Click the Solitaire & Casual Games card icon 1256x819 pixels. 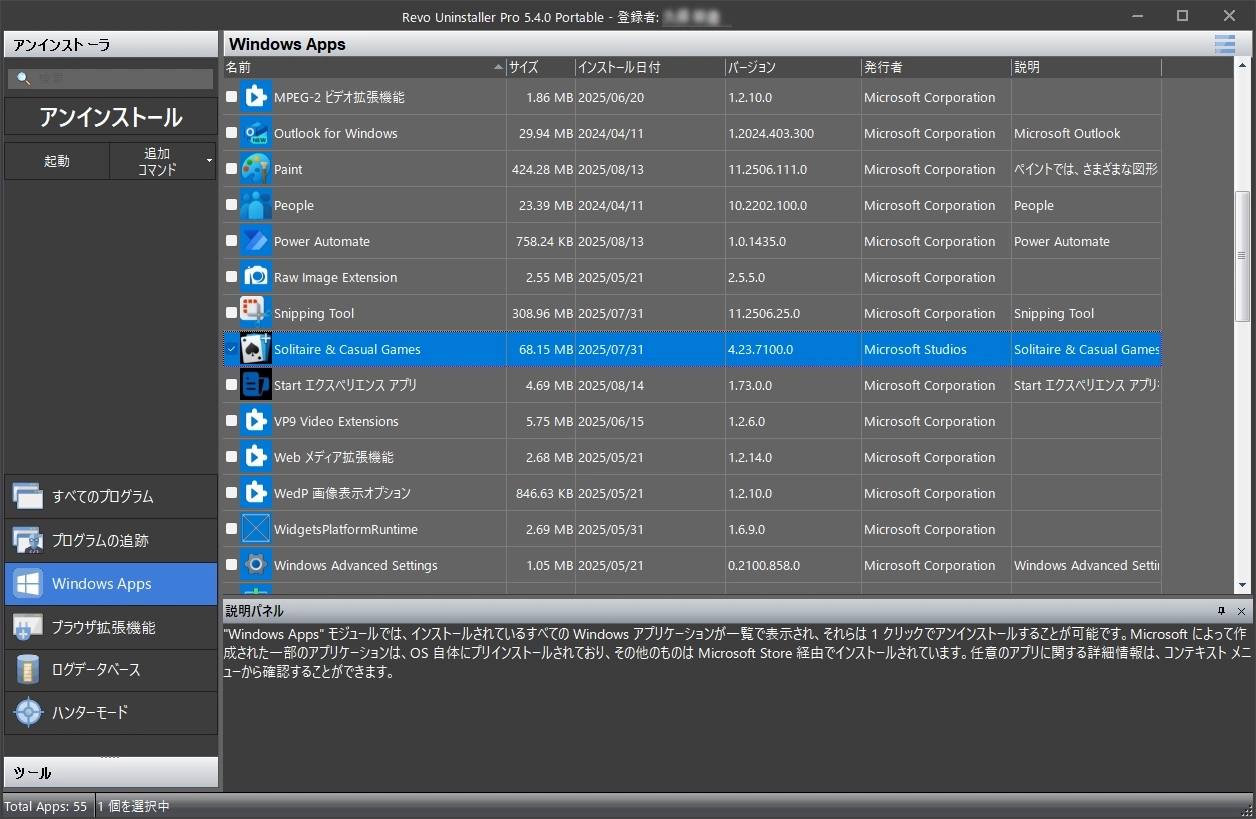256,349
